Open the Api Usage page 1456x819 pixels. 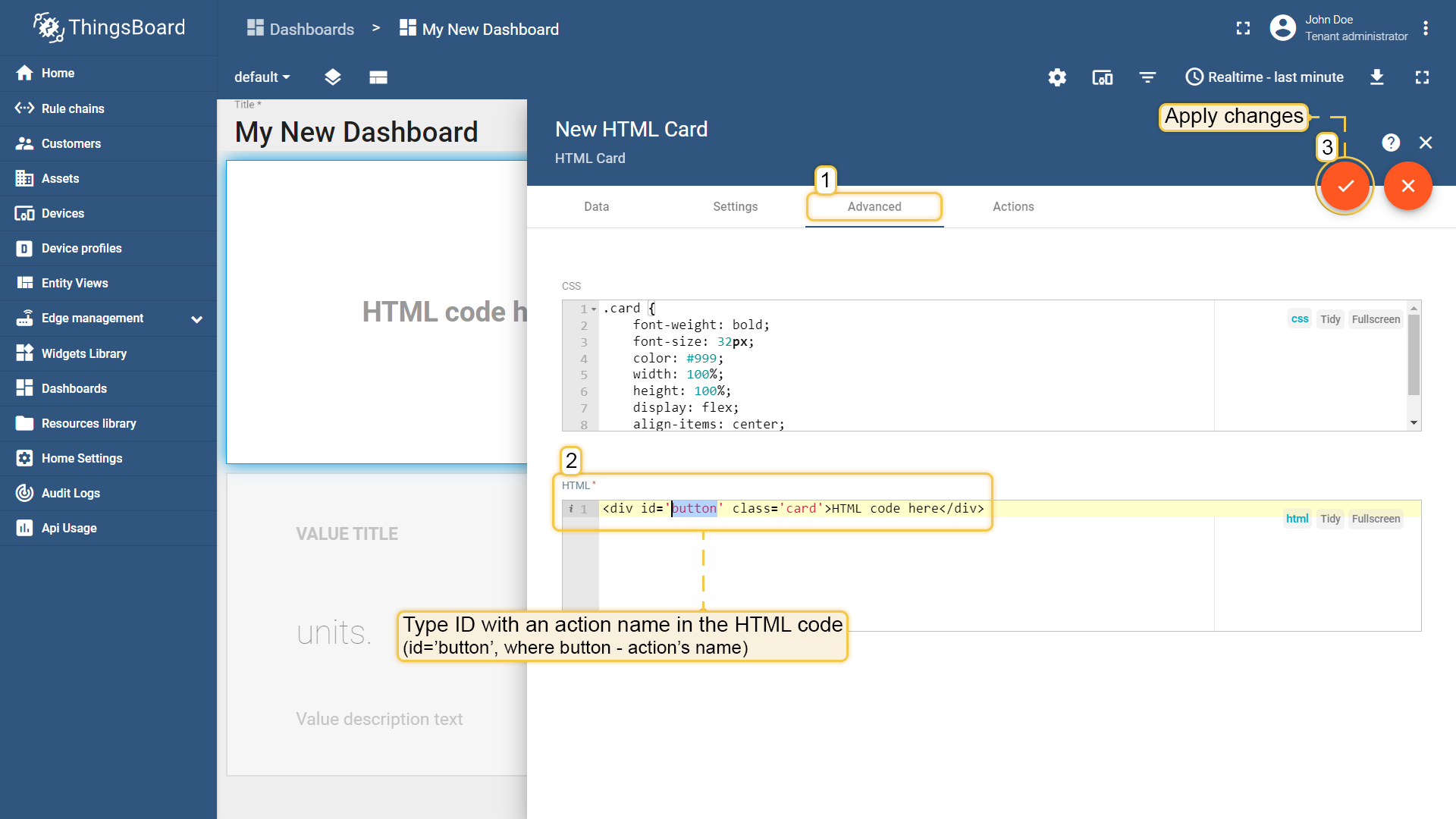(x=108, y=528)
